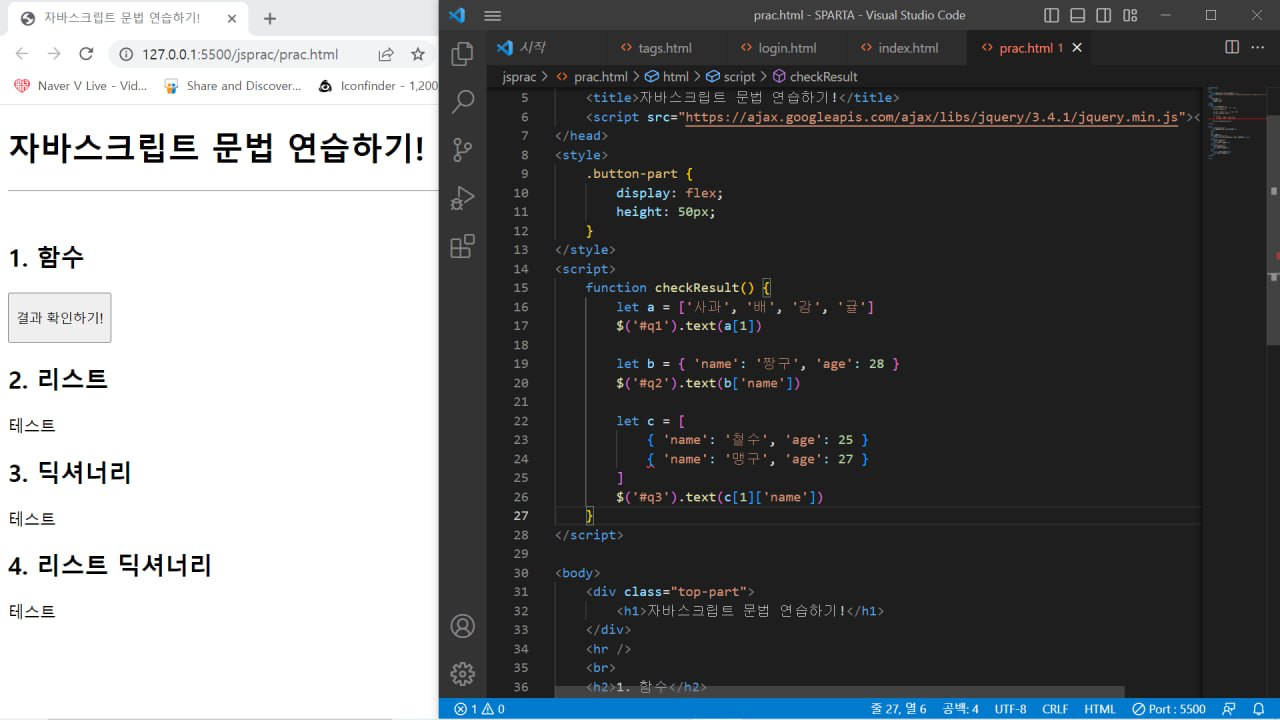
Task: Click the Chrome address bar URL
Action: pos(240,55)
